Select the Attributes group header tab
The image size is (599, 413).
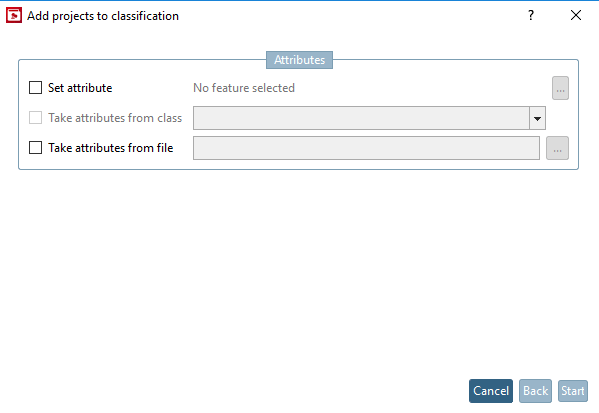pos(300,60)
